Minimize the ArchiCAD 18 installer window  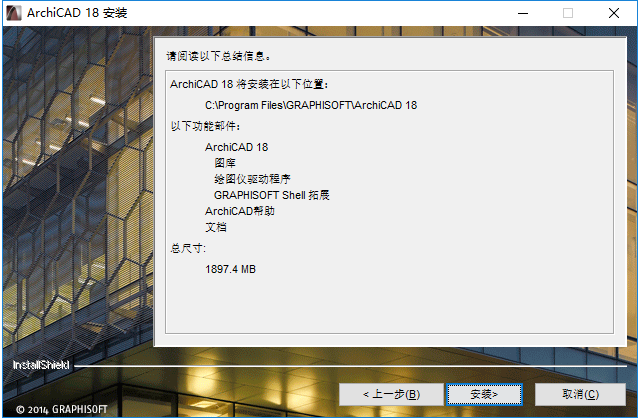click(522, 13)
